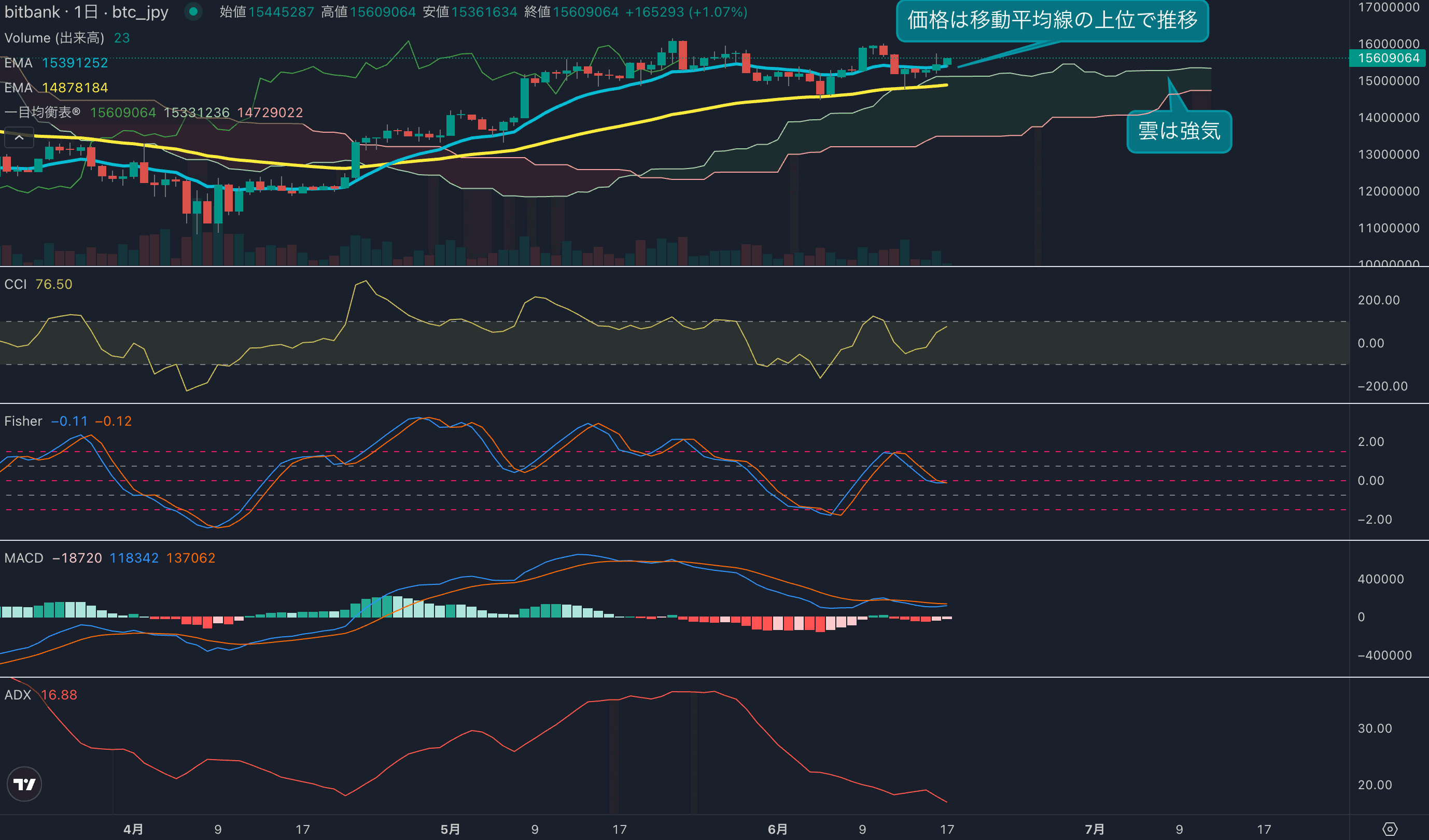Click the green market status dot
1429x840 pixels.
(193, 11)
